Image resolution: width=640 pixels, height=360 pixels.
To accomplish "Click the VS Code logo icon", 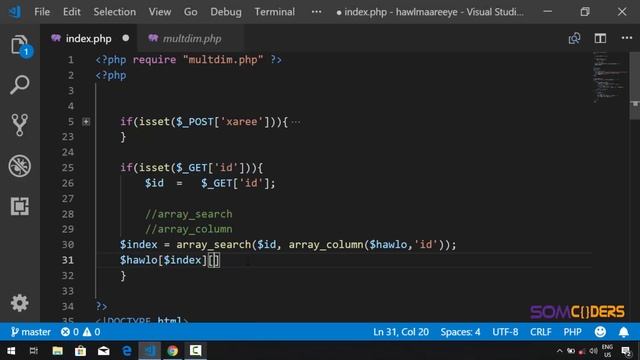I will coord(15,12).
